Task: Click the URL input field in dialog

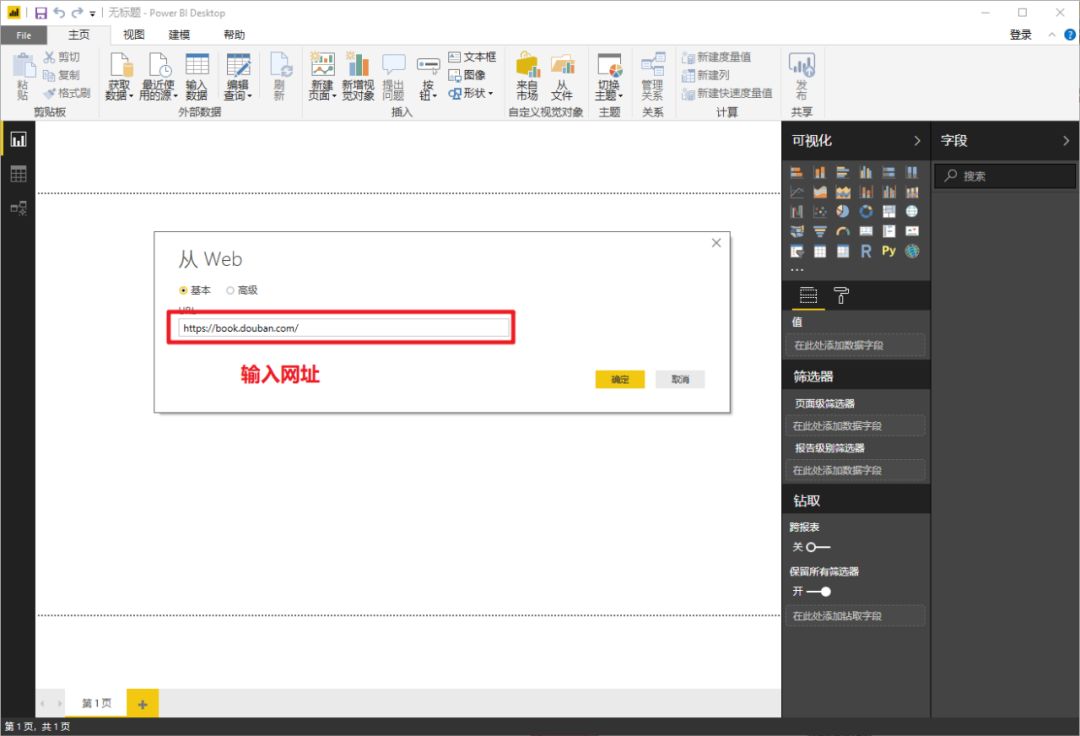Action: click(x=343, y=328)
